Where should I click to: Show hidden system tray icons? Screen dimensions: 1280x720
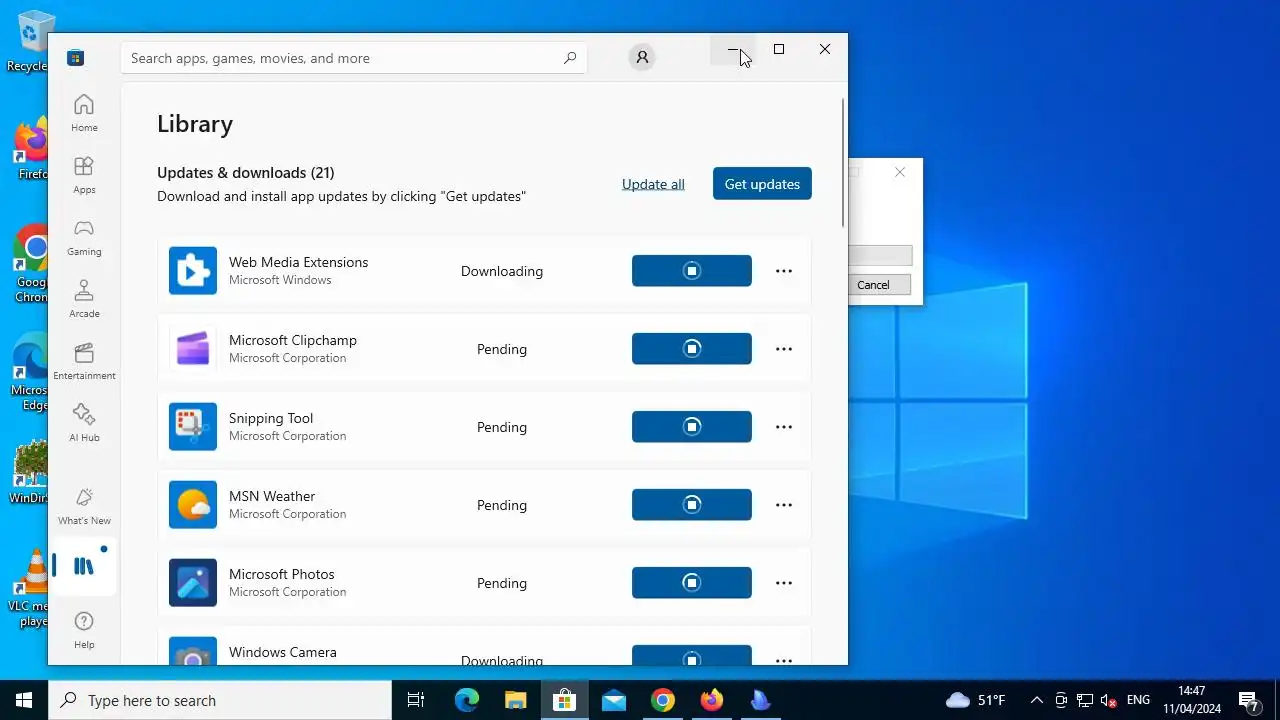(x=1036, y=700)
